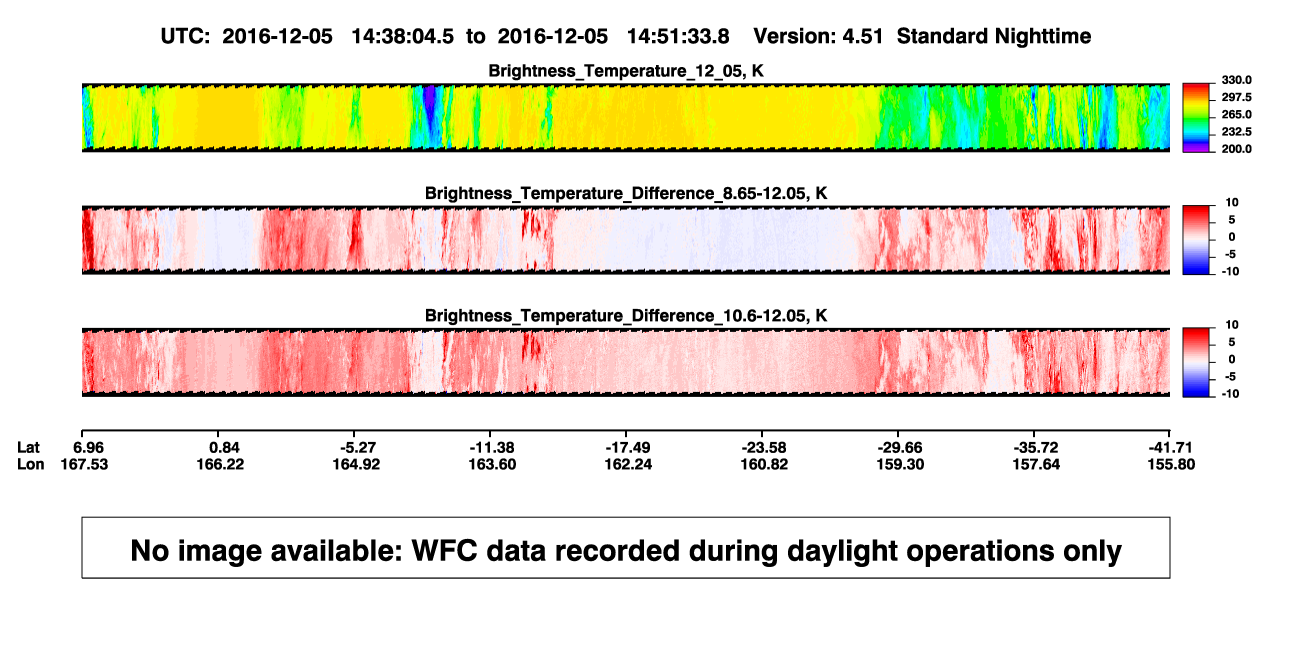The width and height of the screenshot is (1300, 667).
Task: Click latitude value '-29.66'
Action: tap(900, 447)
